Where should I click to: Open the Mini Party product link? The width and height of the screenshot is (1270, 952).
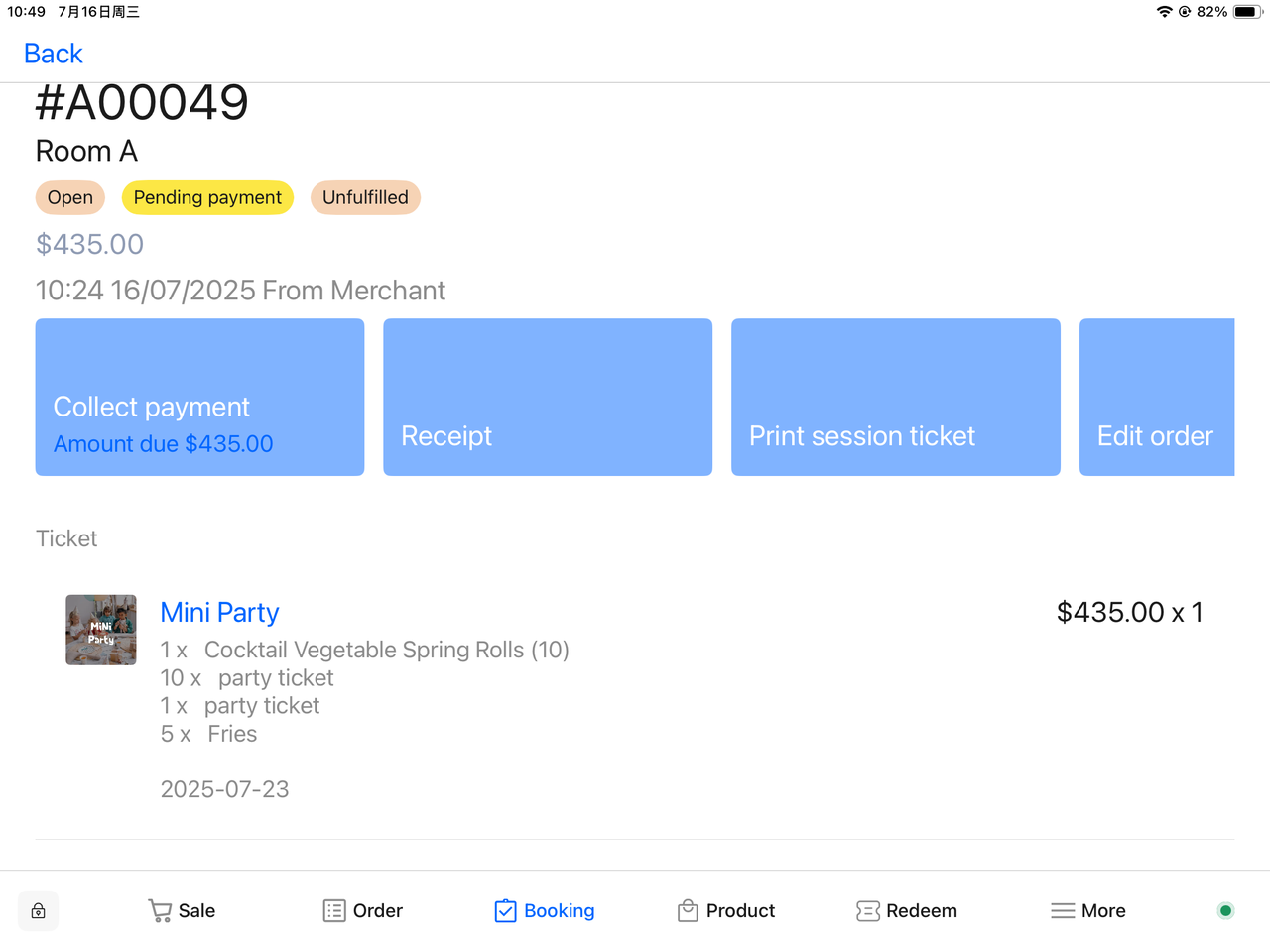coord(219,613)
